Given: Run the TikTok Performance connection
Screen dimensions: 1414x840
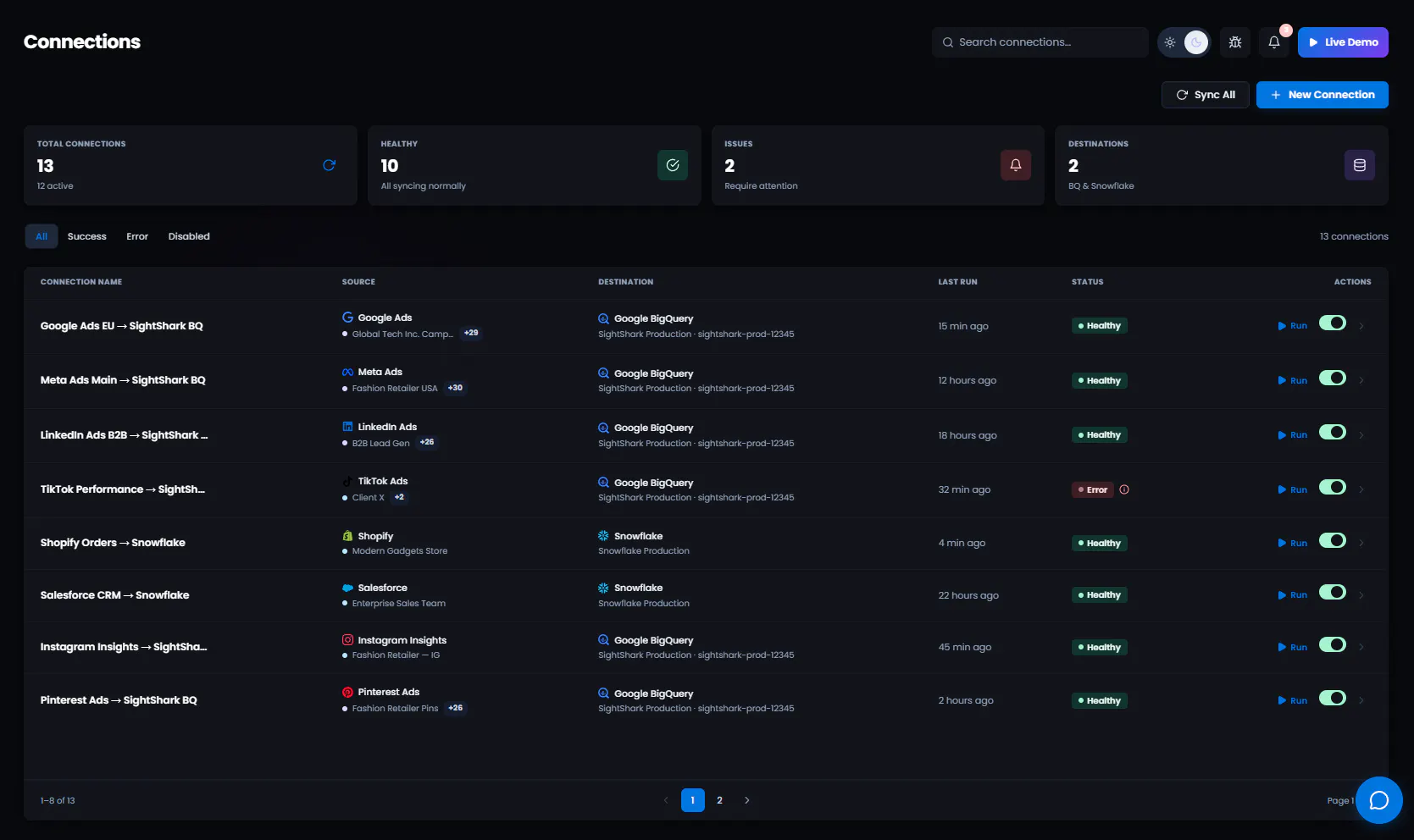Looking at the screenshot, I should pos(1293,489).
